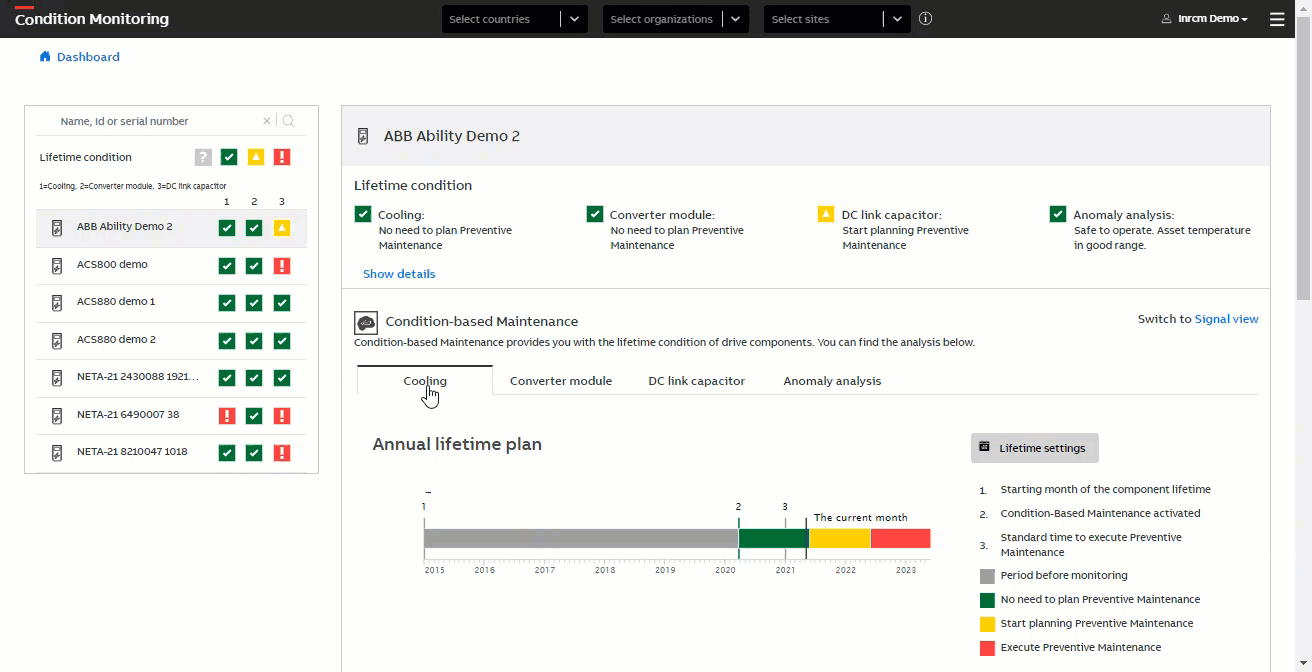The image size is (1312, 672).
Task: Click the info icon beside Select sites
Action: [925, 18]
